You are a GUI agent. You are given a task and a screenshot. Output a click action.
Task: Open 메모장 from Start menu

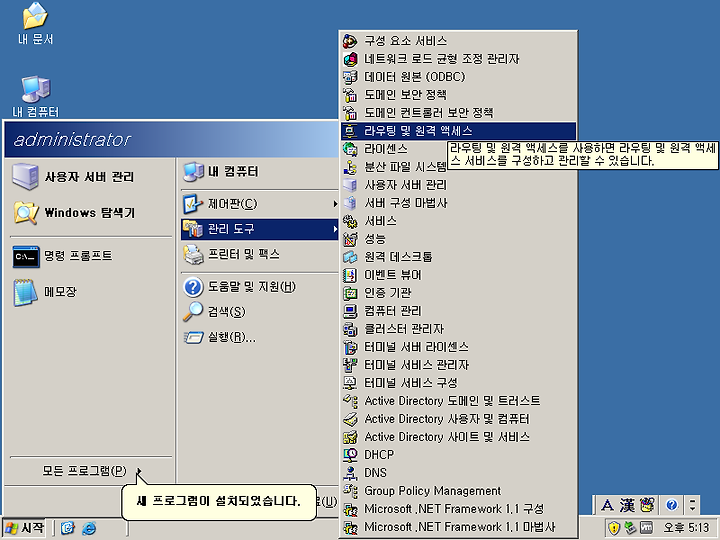coord(91,292)
